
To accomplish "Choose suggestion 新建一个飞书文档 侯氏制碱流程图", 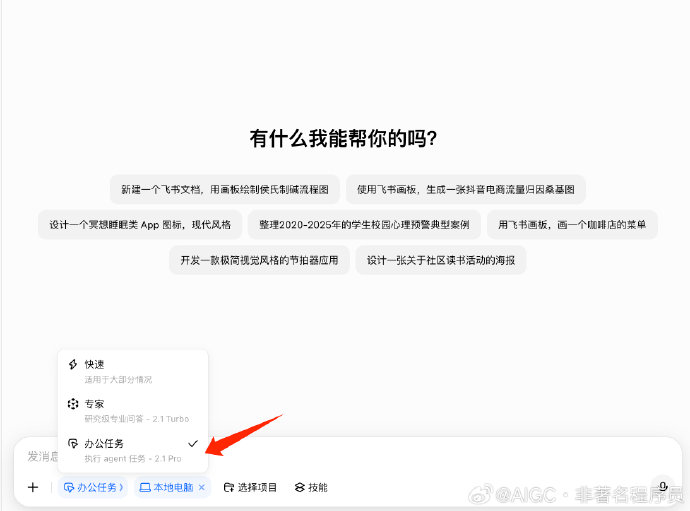I will coord(225,189).
